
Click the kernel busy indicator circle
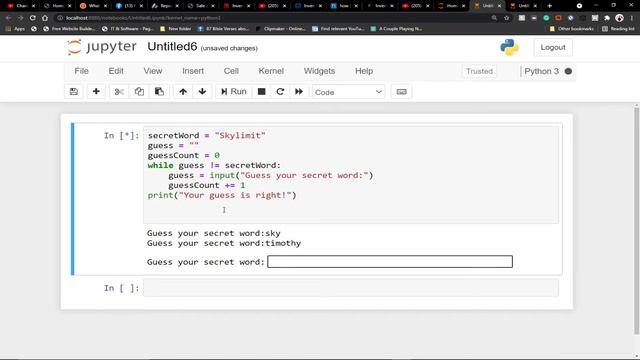pos(568,71)
